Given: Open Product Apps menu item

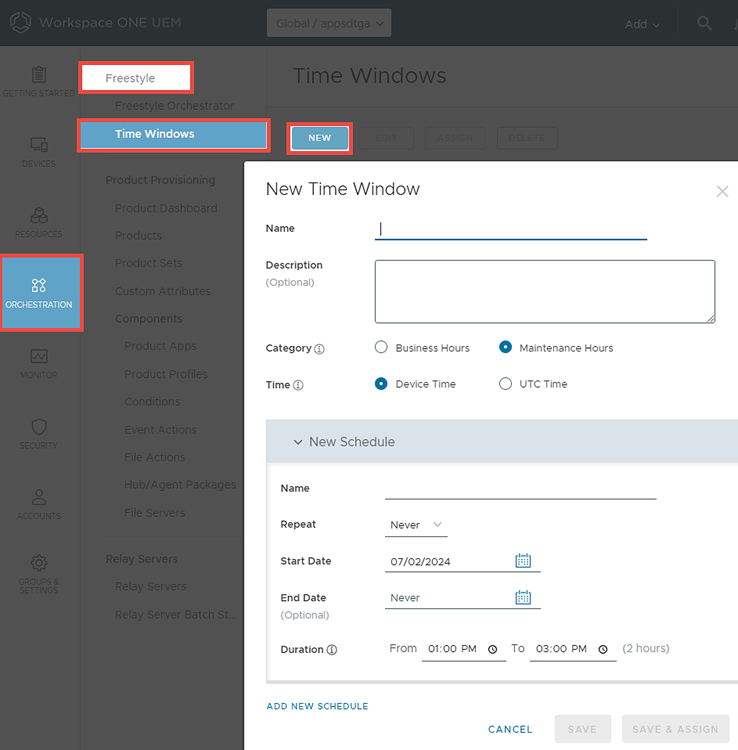Looking at the screenshot, I should (160, 346).
